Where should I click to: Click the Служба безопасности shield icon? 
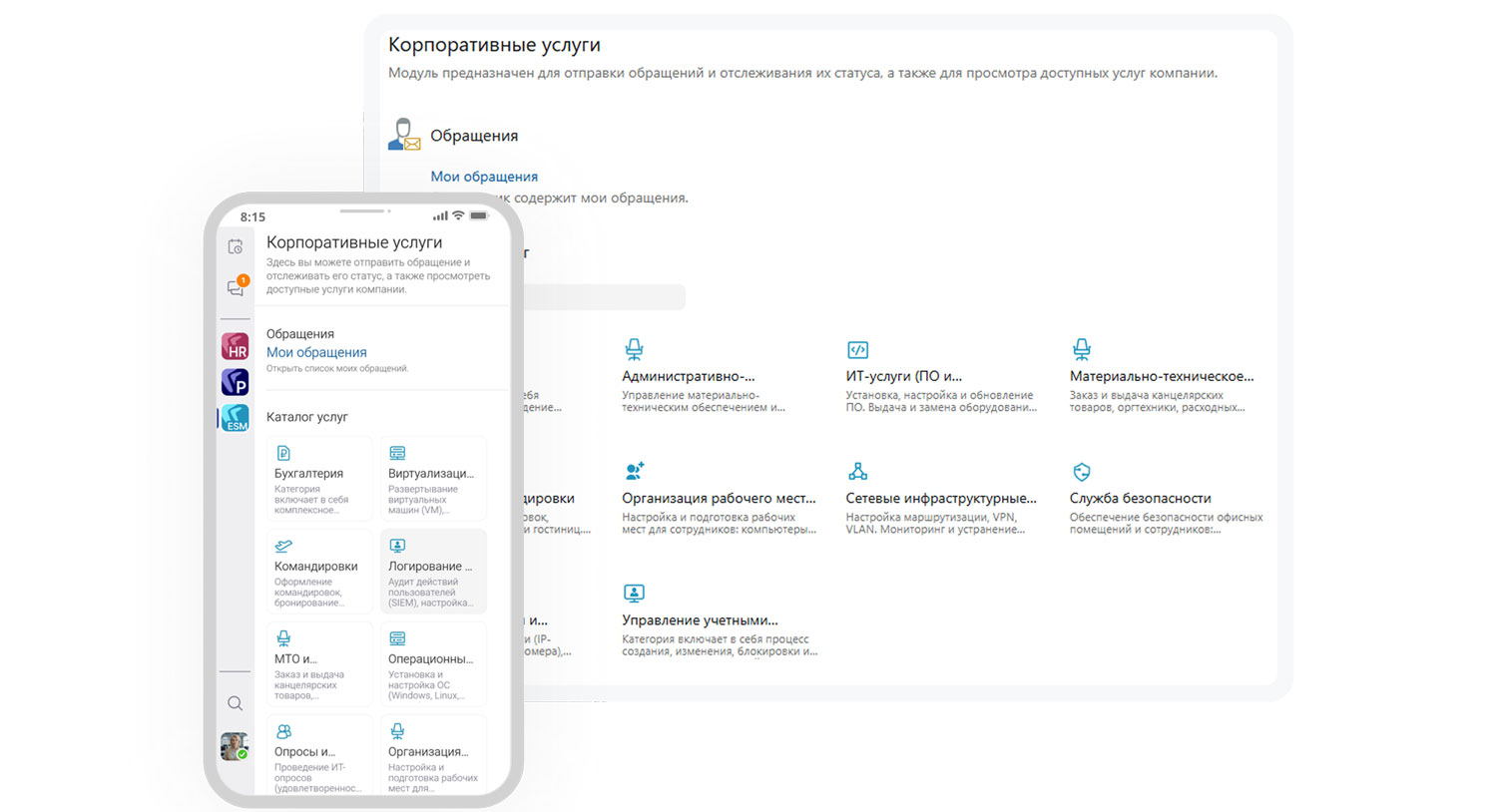tap(1081, 472)
